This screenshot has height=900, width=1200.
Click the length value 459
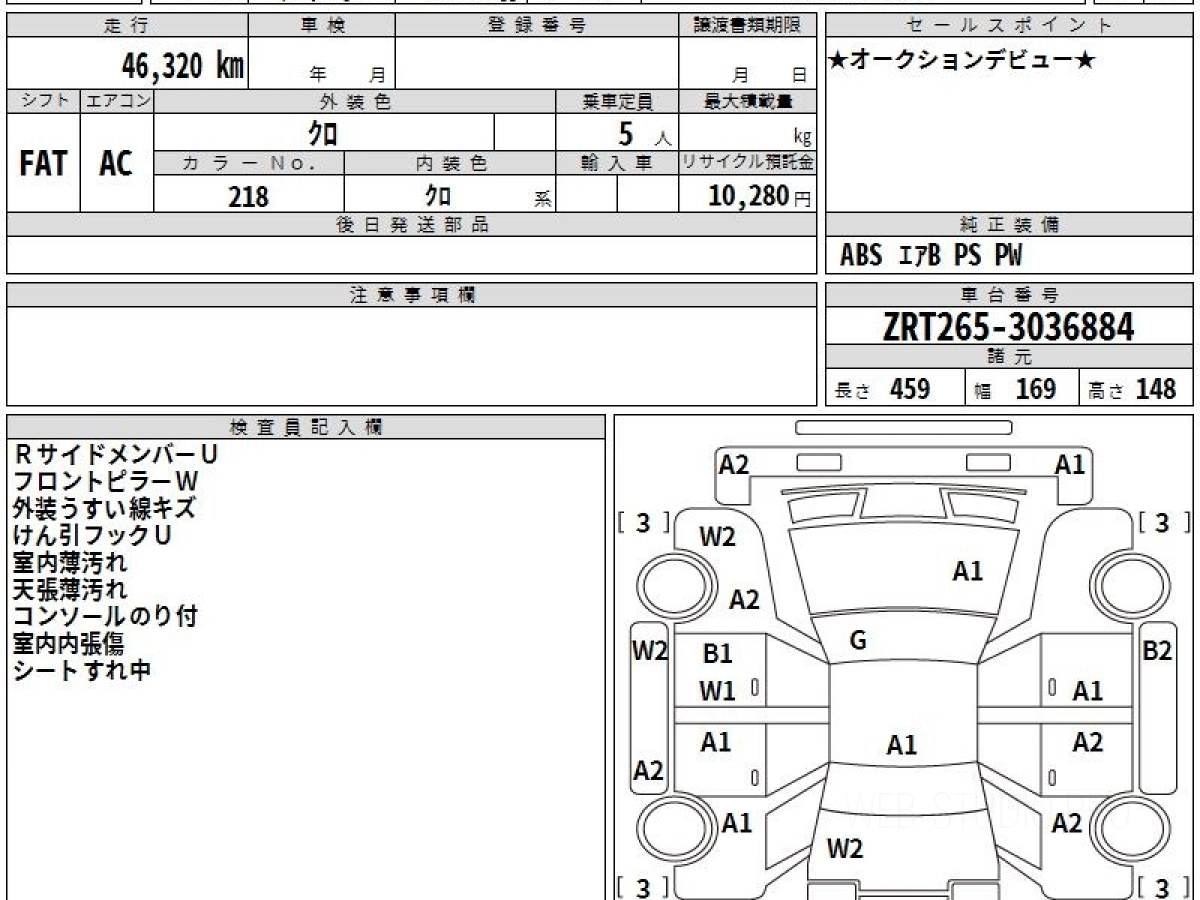(909, 389)
